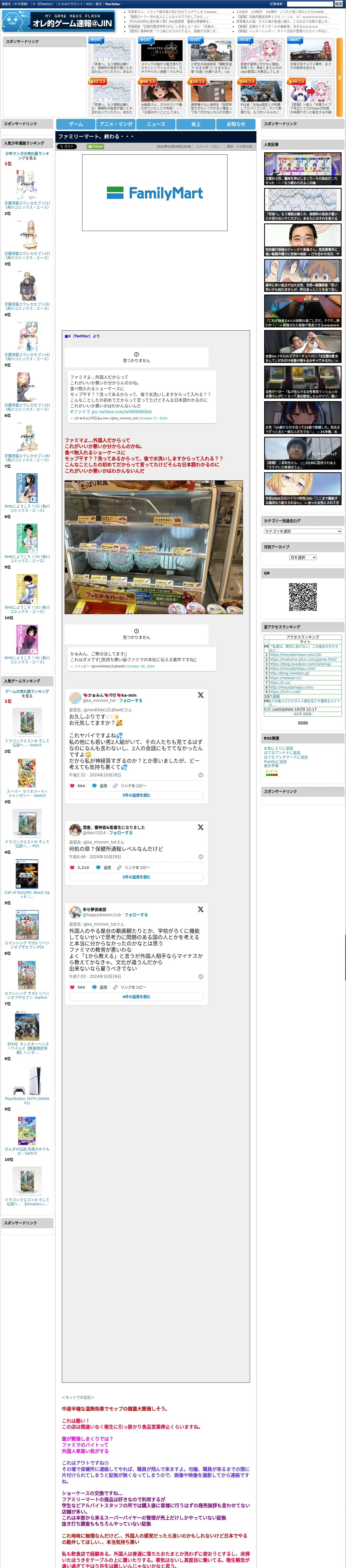The height and width of the screenshot is (1568, 346).
Task: Click the YouTube link in top bar
Action: pos(112,4)
